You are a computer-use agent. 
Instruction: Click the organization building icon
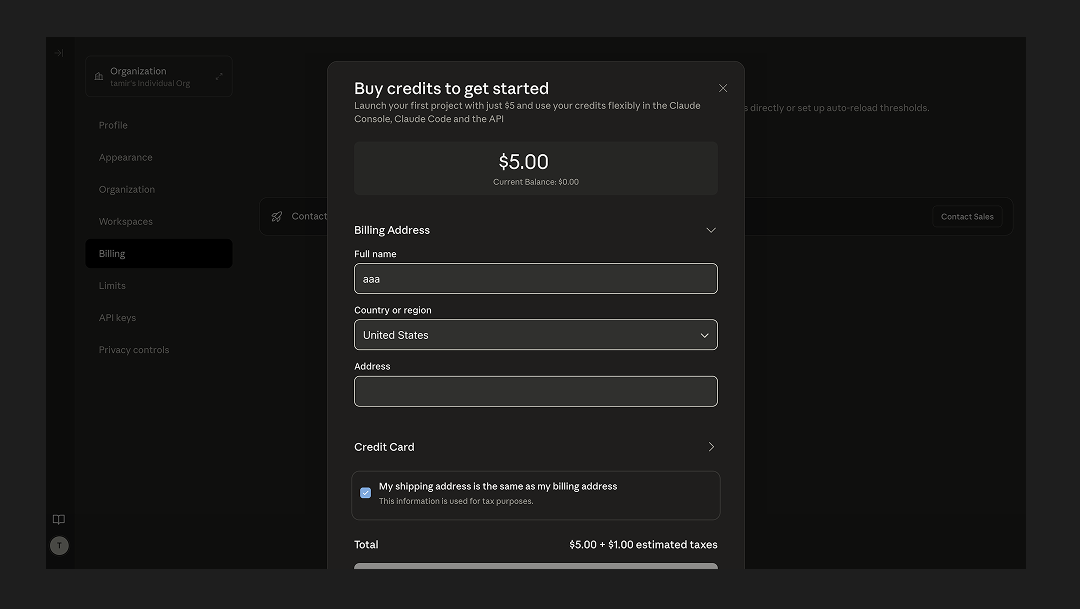[98, 76]
